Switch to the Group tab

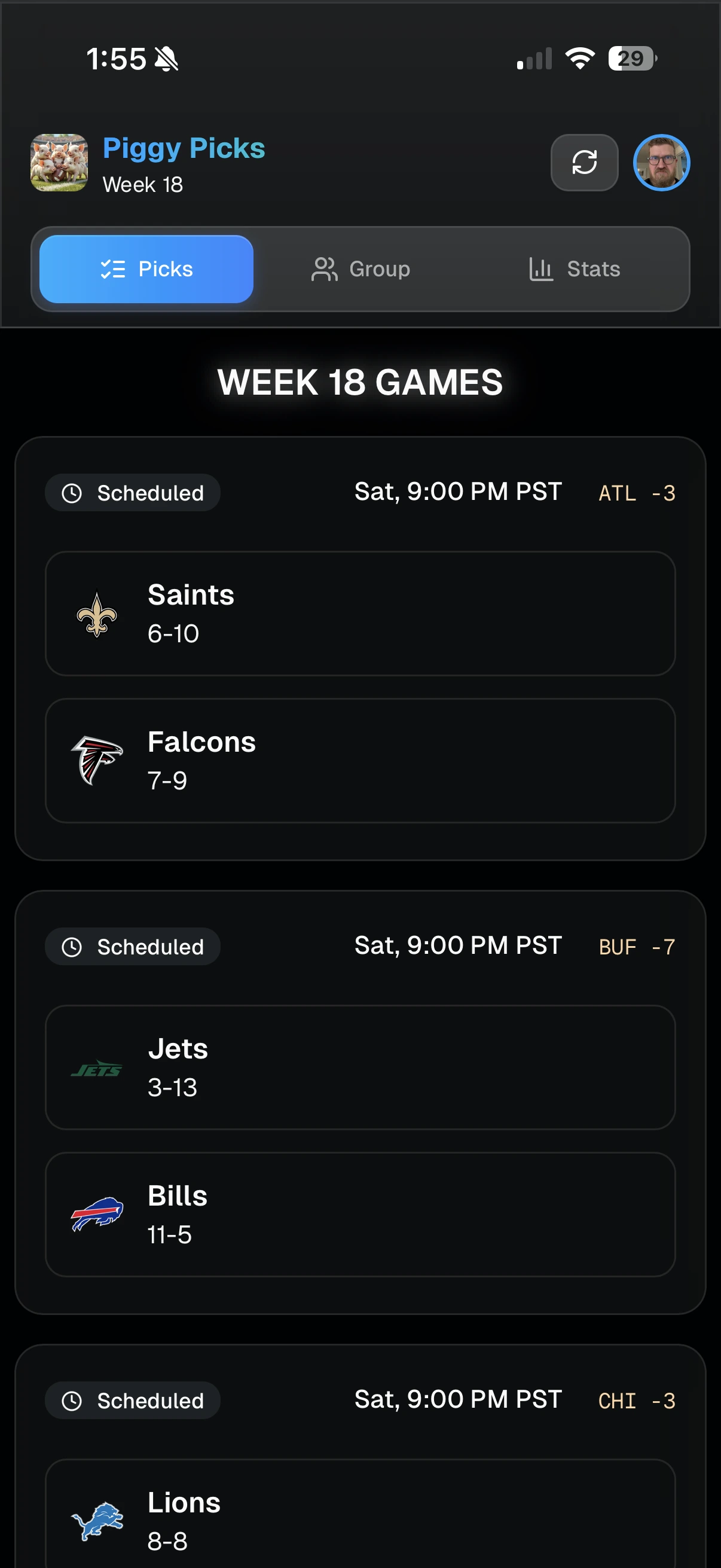361,269
